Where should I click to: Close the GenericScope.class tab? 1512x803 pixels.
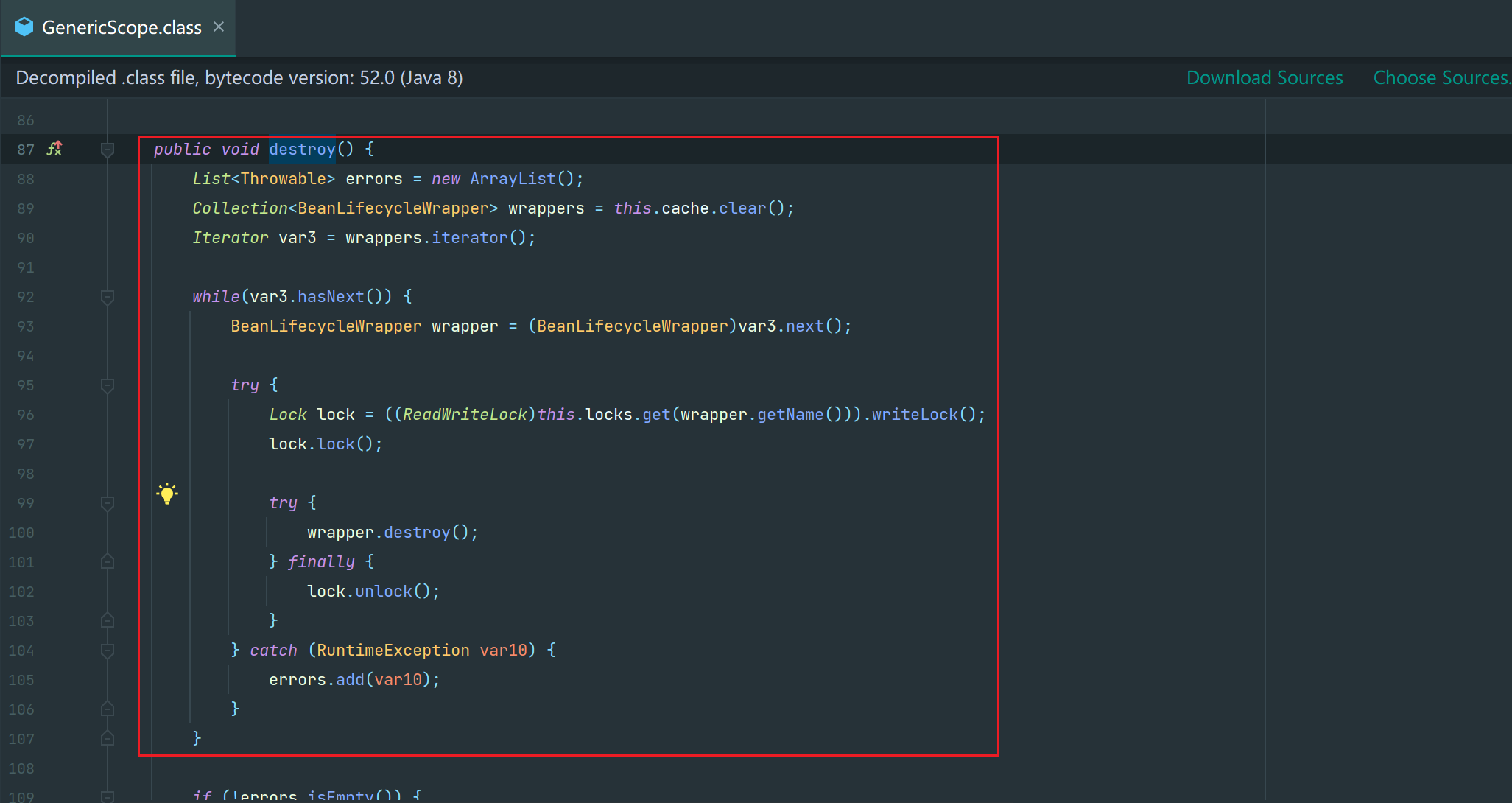219,27
